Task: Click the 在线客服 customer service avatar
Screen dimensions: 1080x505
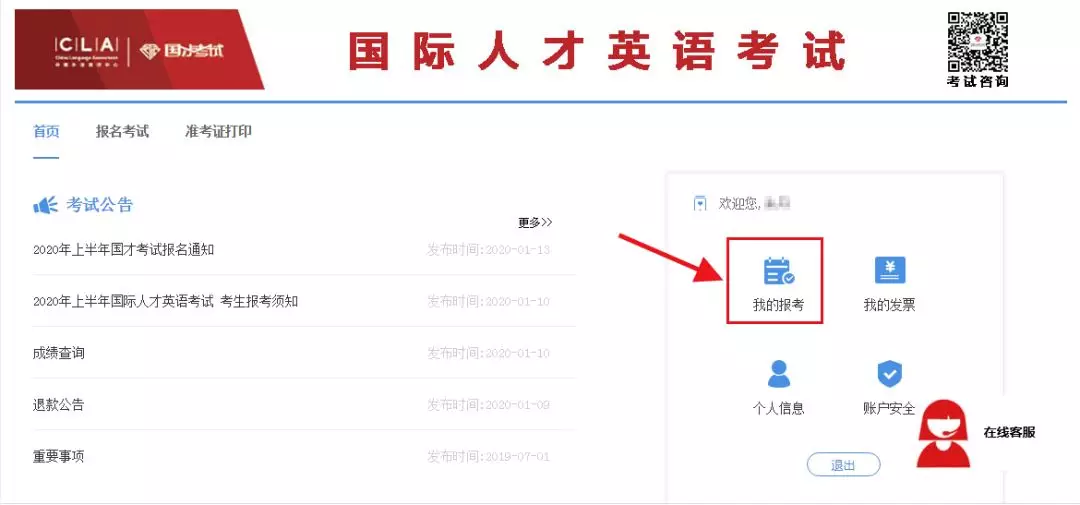Action: click(942, 433)
